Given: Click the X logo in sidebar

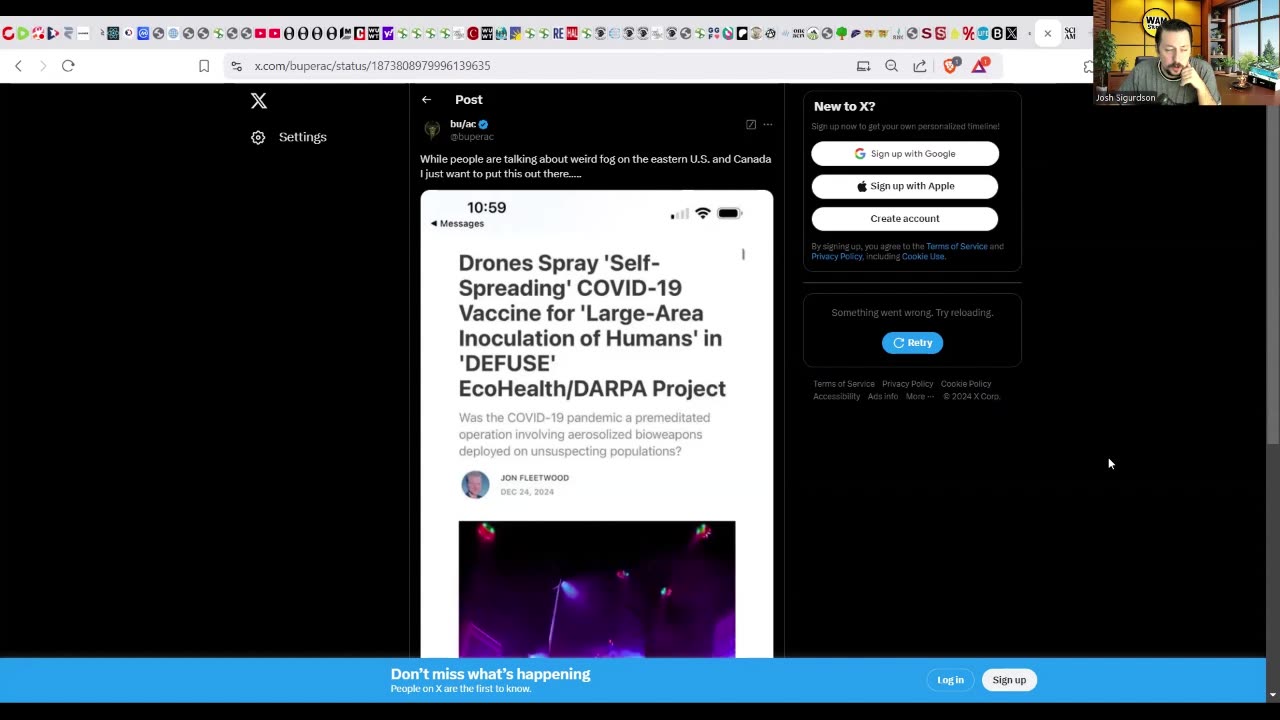Looking at the screenshot, I should coord(259,101).
